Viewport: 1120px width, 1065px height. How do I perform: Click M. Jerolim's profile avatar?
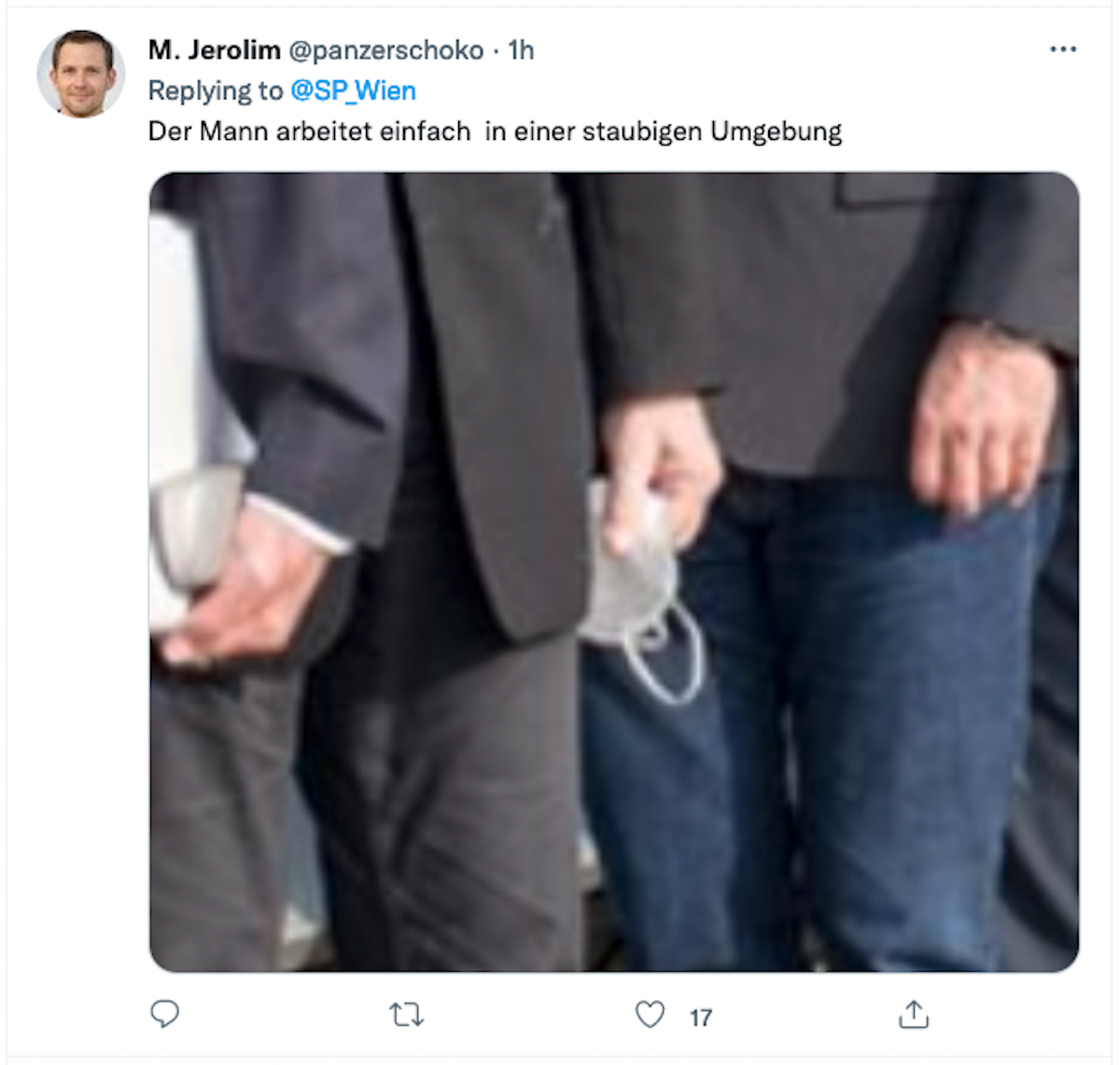[80, 74]
